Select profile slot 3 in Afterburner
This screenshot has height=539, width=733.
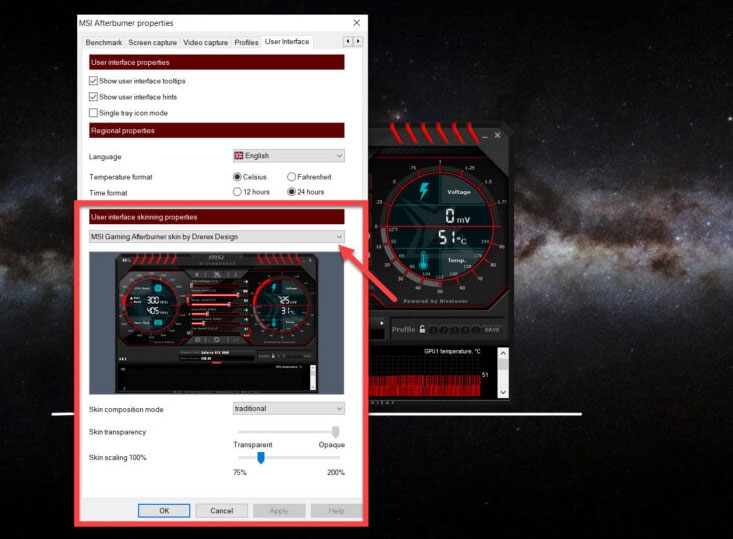[x=454, y=330]
